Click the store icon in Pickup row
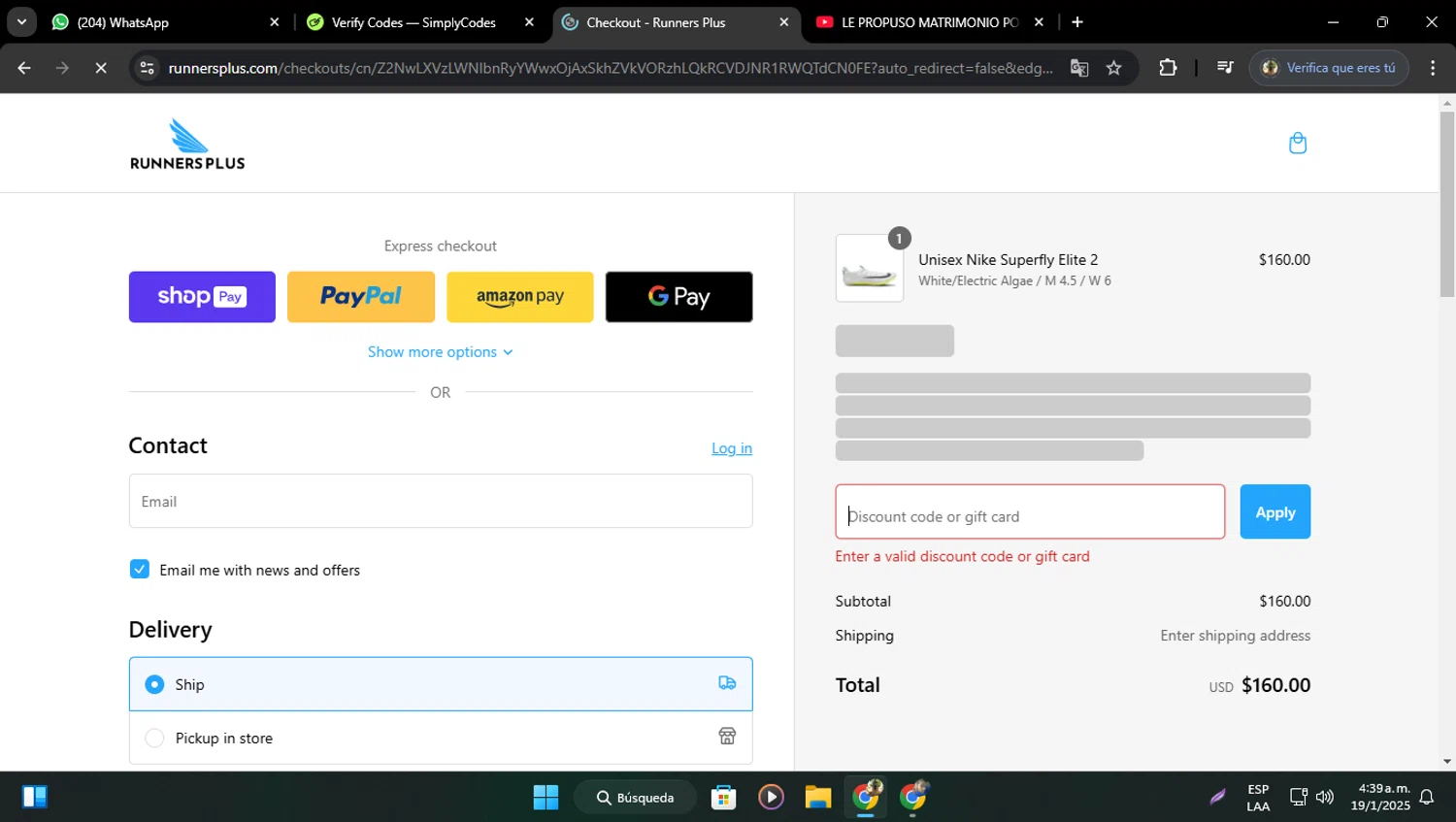The width and height of the screenshot is (1456, 822). [727, 736]
